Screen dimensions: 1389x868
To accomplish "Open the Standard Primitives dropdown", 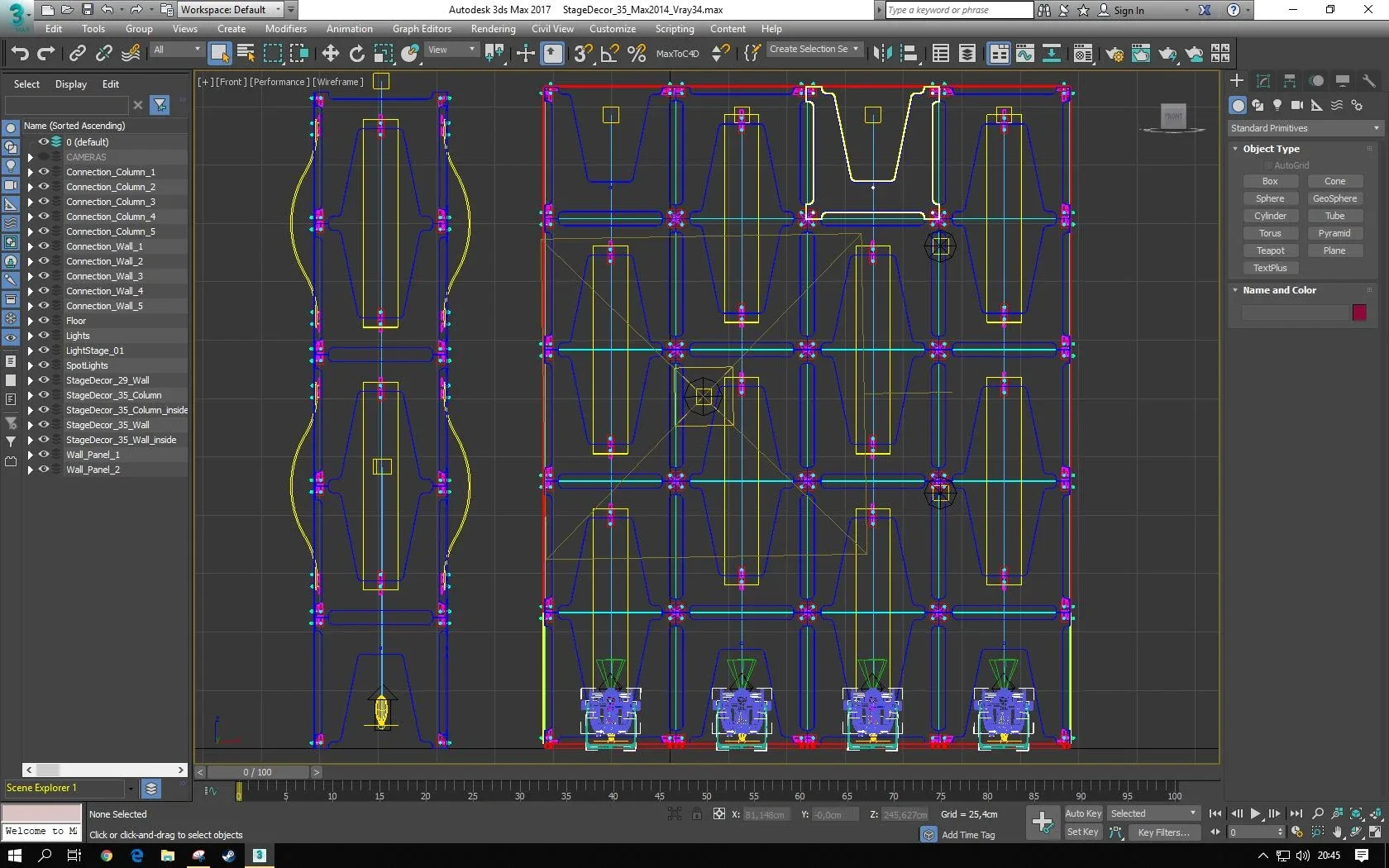I will click(x=1305, y=128).
